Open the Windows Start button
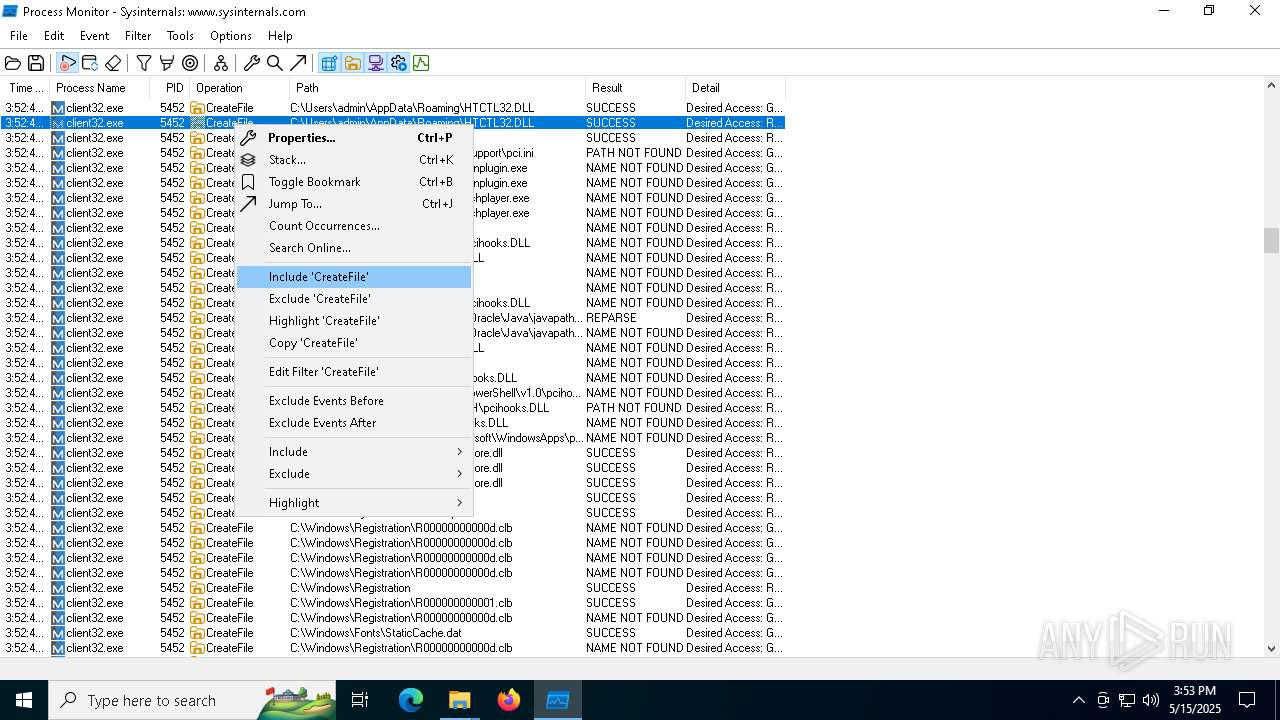1280x720 pixels. coord(23,700)
